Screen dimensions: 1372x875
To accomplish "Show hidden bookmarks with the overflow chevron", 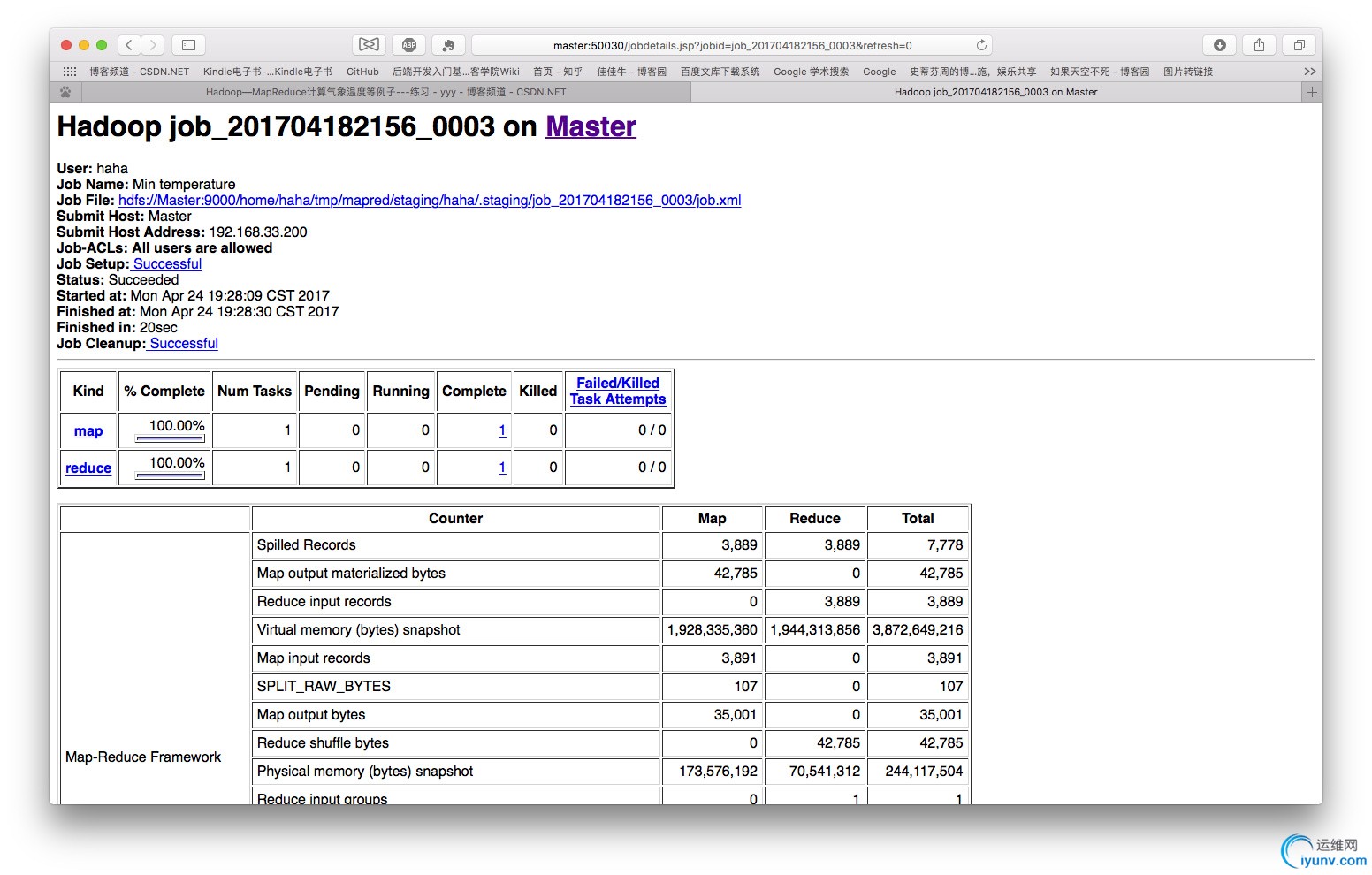I will coord(1309,72).
